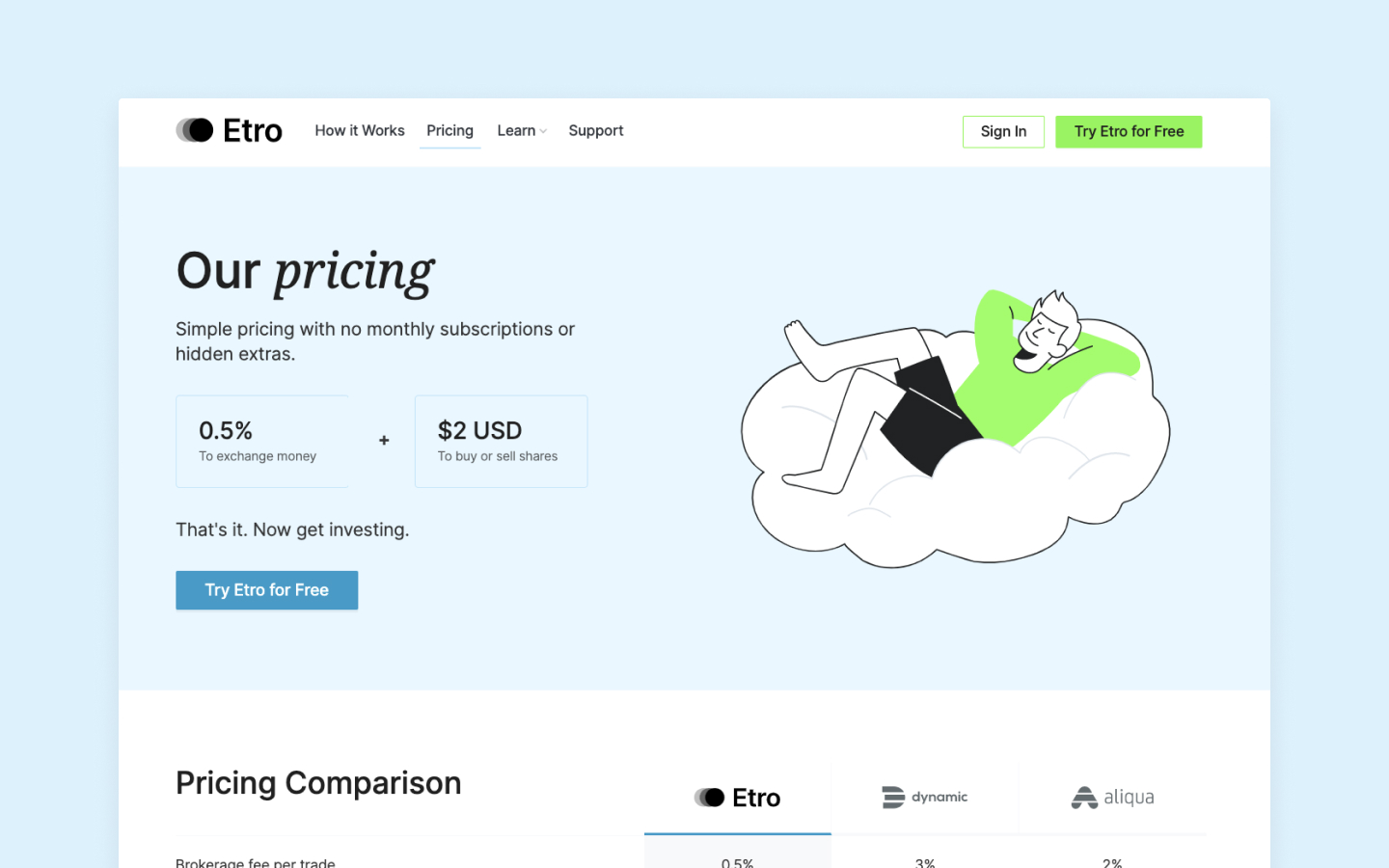The height and width of the screenshot is (868, 1389).
Task: Select the 0.5% To exchange money card
Action: click(x=262, y=441)
